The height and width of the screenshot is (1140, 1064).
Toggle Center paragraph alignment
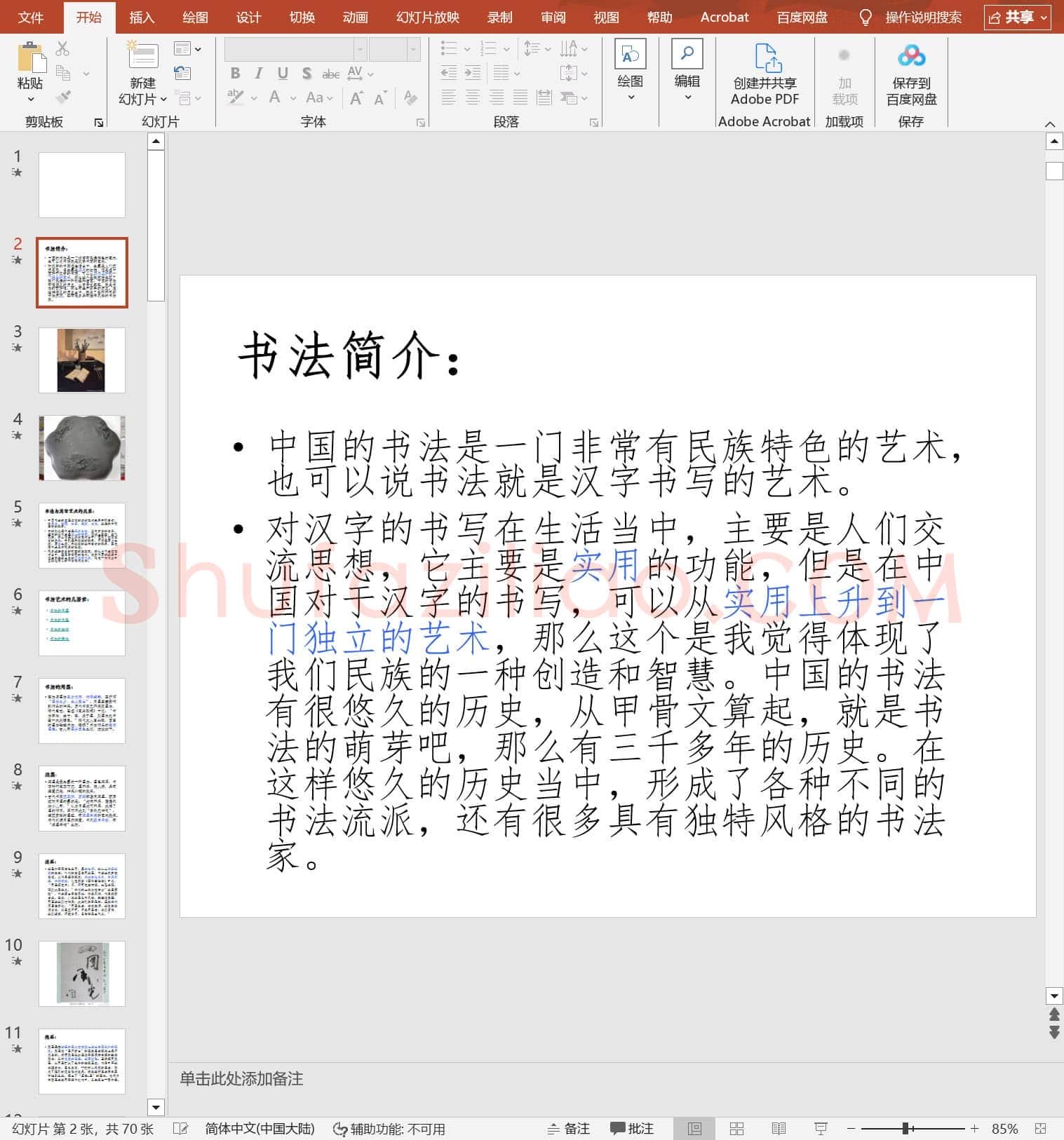(473, 97)
